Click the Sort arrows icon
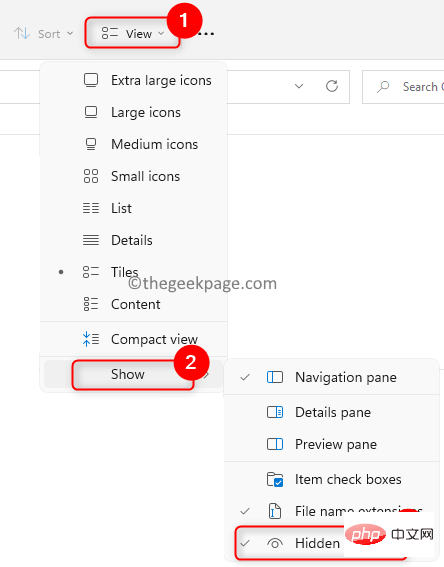The width and height of the screenshot is (444, 567). click(22, 34)
